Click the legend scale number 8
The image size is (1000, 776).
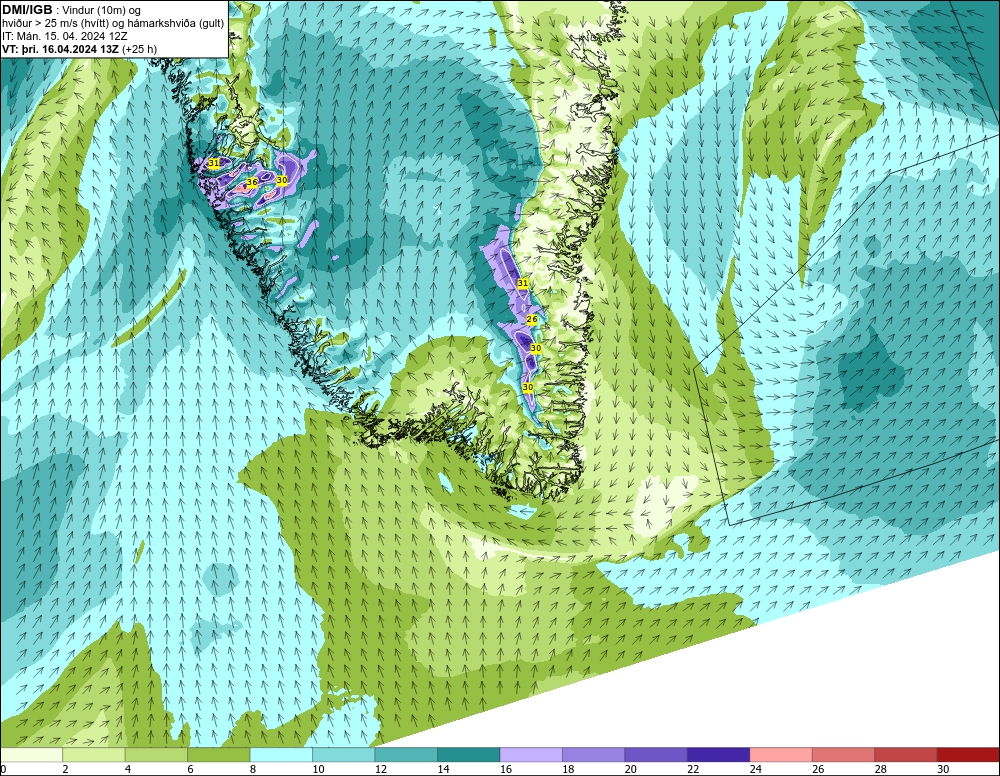pyautogui.click(x=253, y=769)
